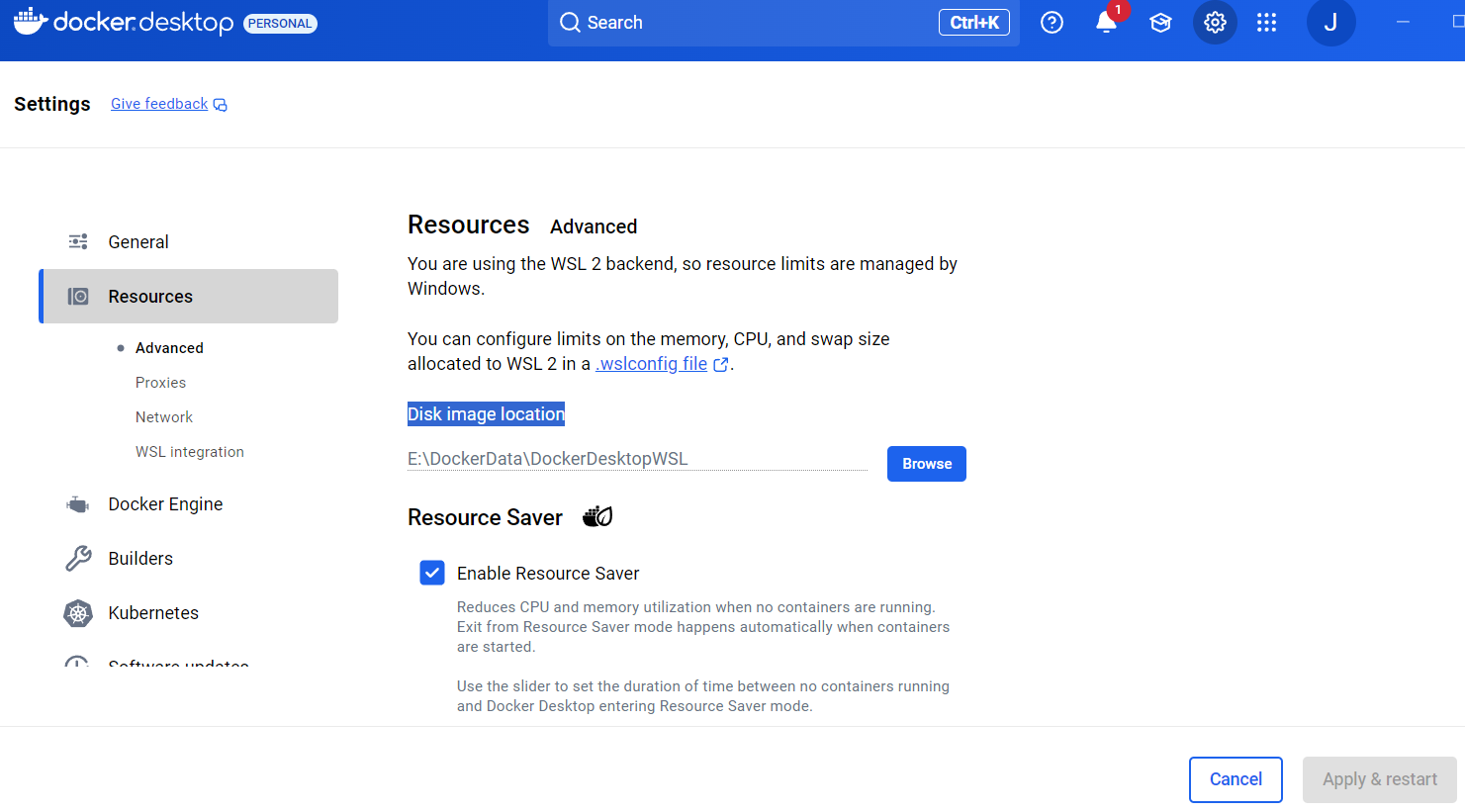Minimize the Docker Desktop window
Image resolution: width=1465 pixels, height=812 pixels.
tap(1403, 22)
